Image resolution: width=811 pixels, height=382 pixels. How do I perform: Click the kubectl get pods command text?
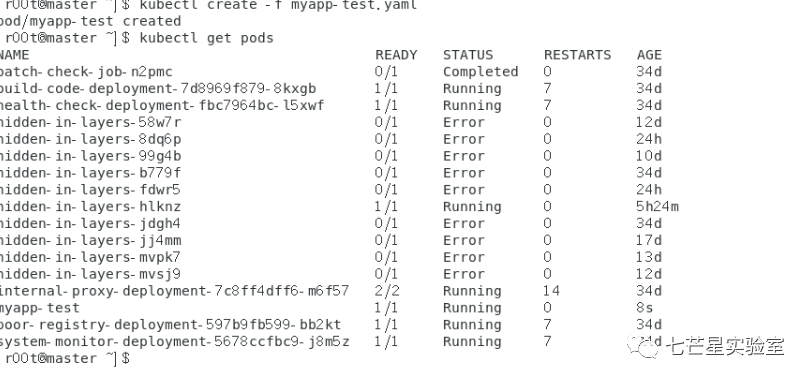click(206, 38)
